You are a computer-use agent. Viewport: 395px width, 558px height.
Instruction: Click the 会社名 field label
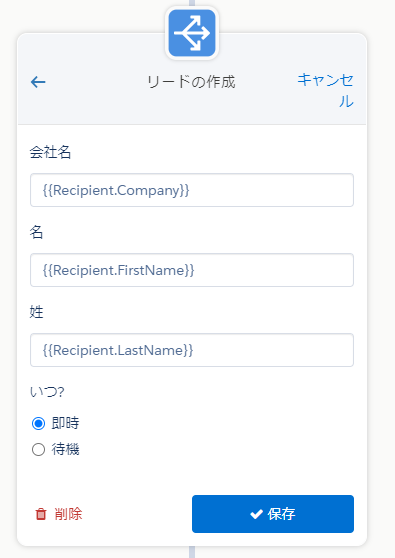(x=50, y=152)
